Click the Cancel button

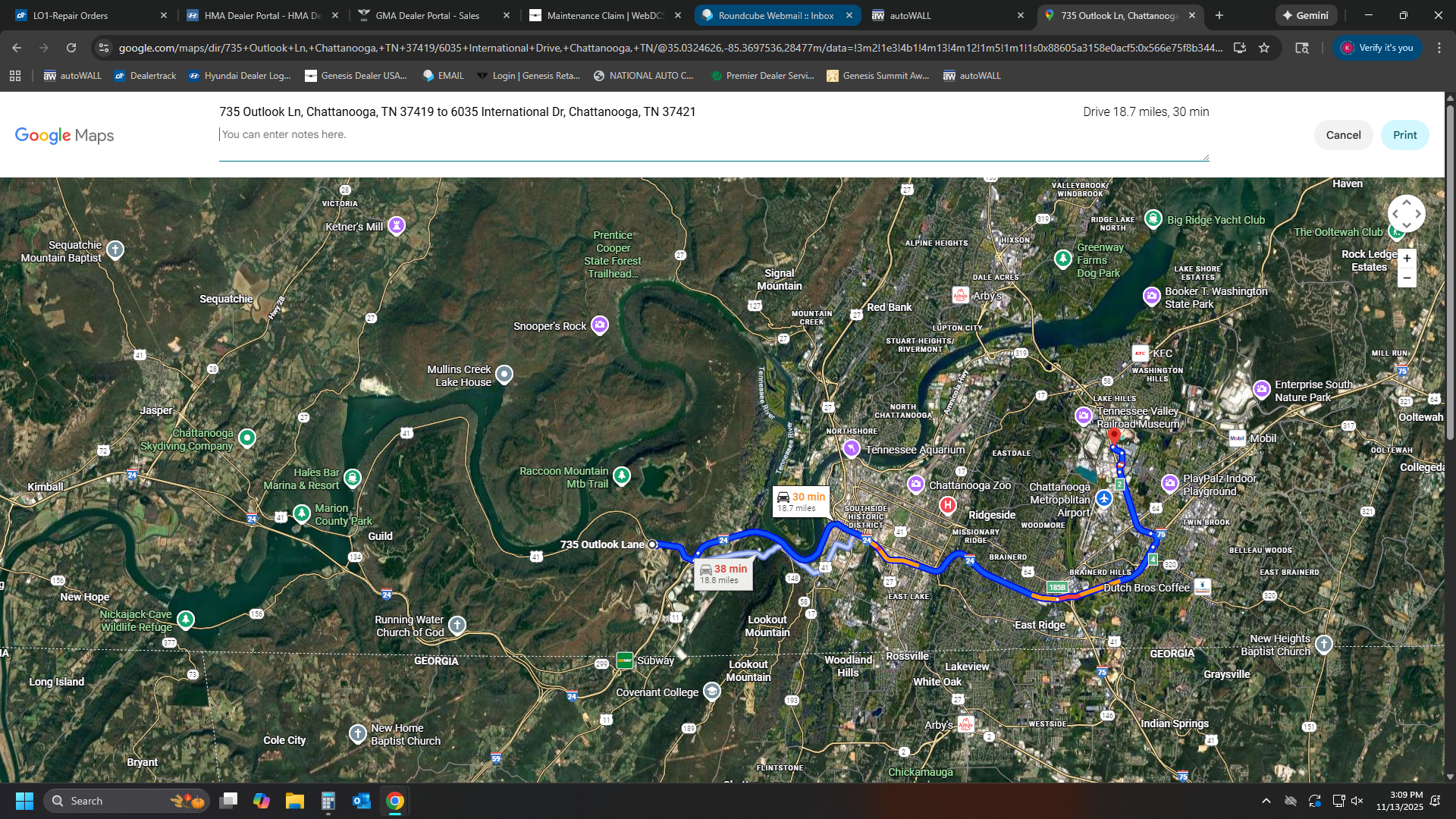pyautogui.click(x=1343, y=135)
